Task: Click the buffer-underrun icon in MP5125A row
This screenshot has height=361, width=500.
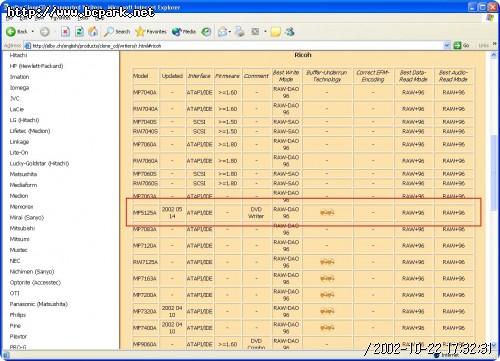Action: click(327, 212)
